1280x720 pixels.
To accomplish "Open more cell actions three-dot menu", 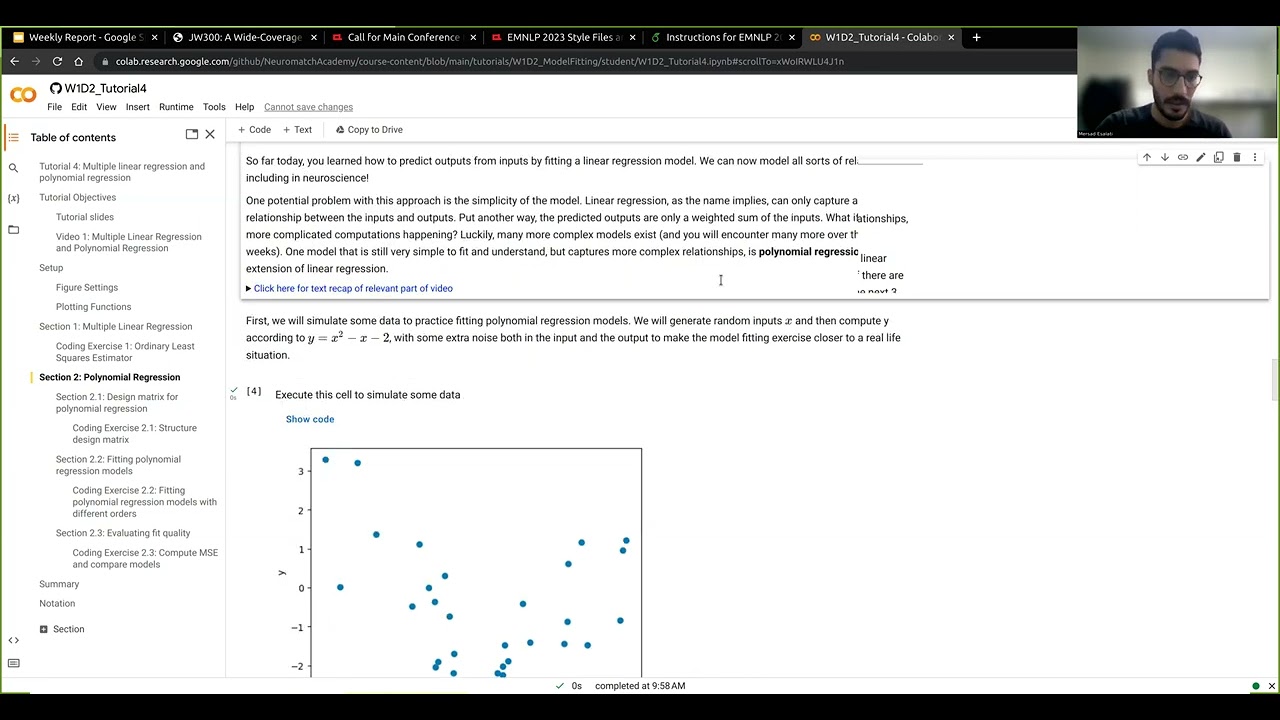I will point(1255,157).
